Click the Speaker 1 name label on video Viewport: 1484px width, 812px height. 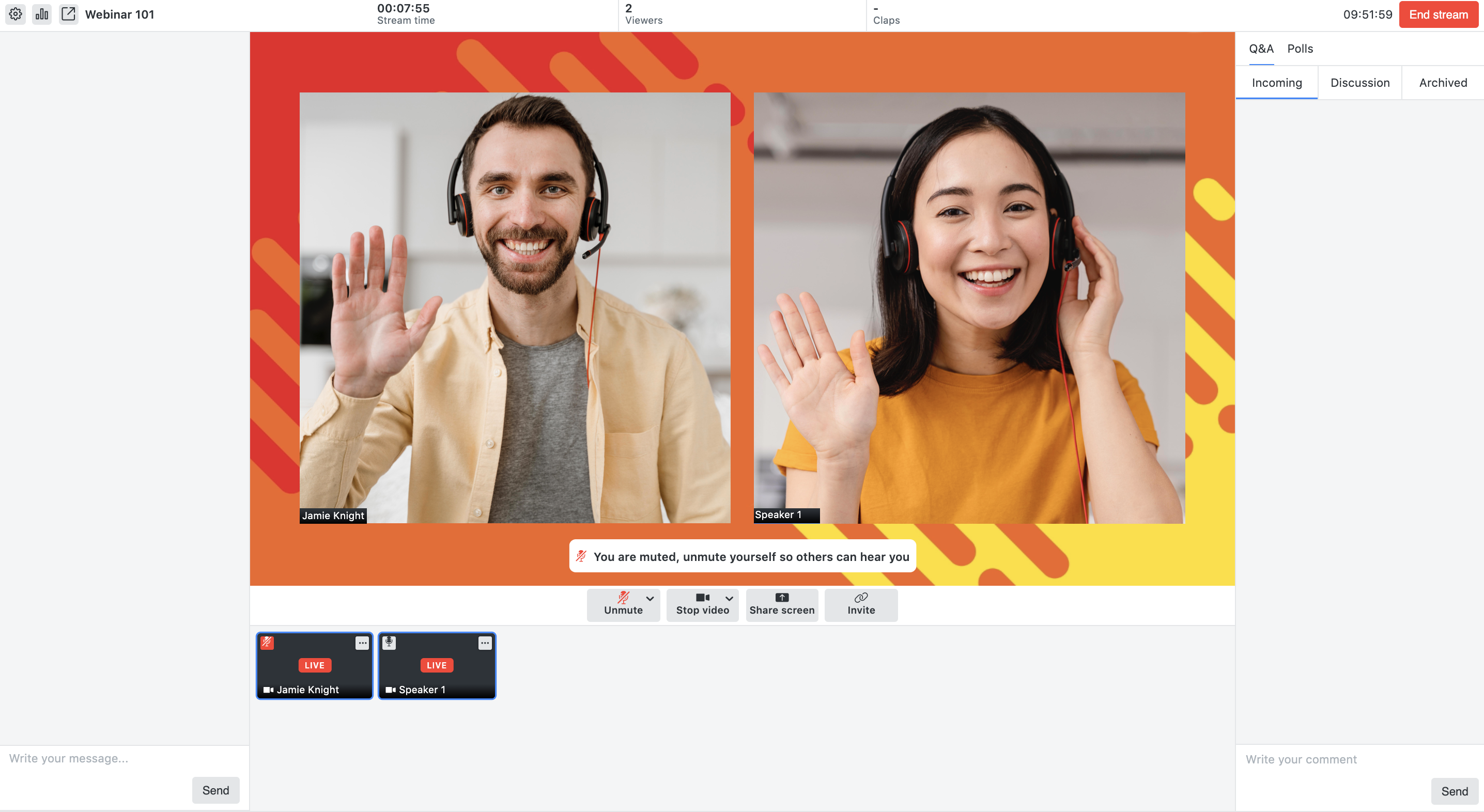[786, 515]
